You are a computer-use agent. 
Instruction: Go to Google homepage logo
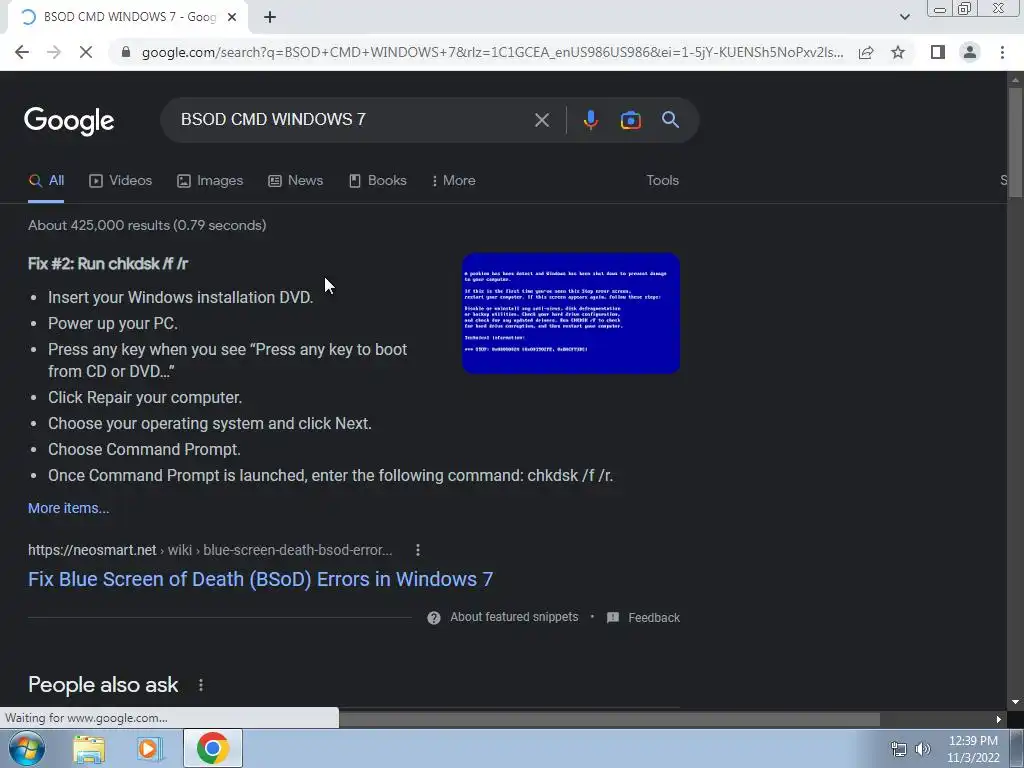click(69, 121)
